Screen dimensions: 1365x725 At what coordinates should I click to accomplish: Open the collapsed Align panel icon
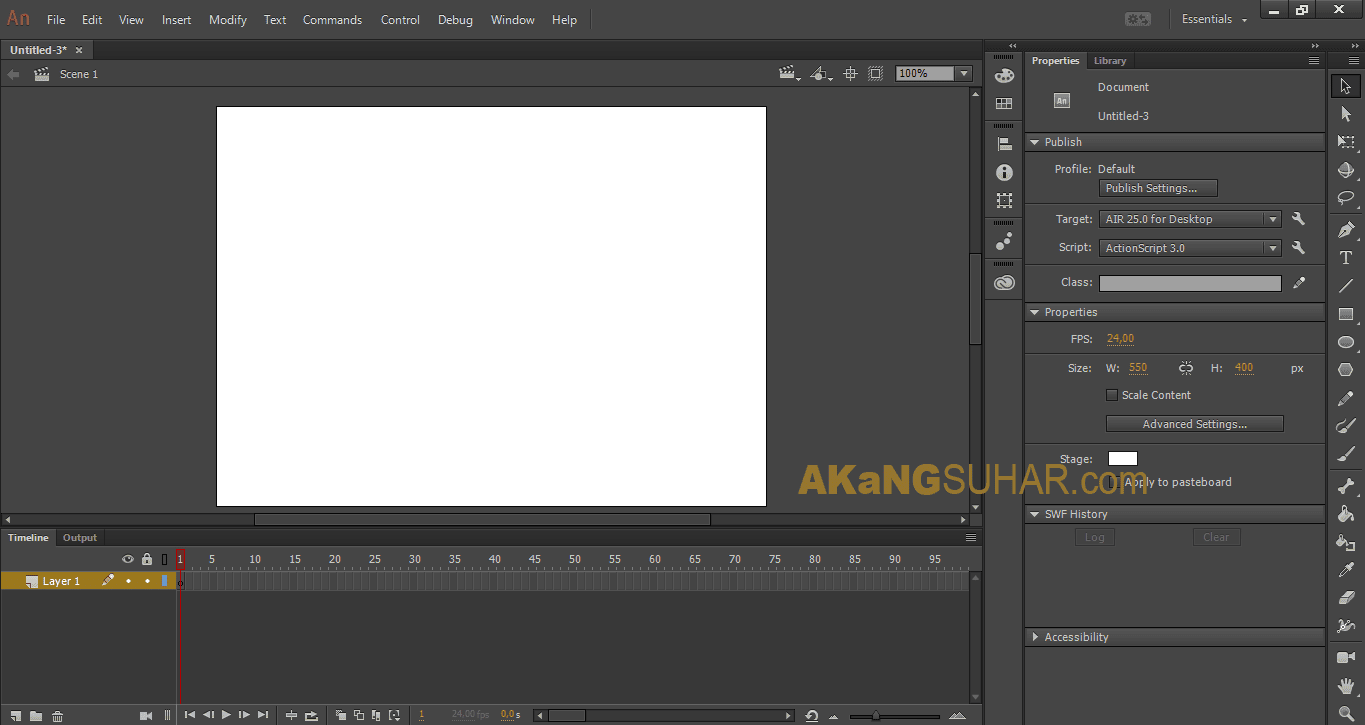pos(1004,144)
